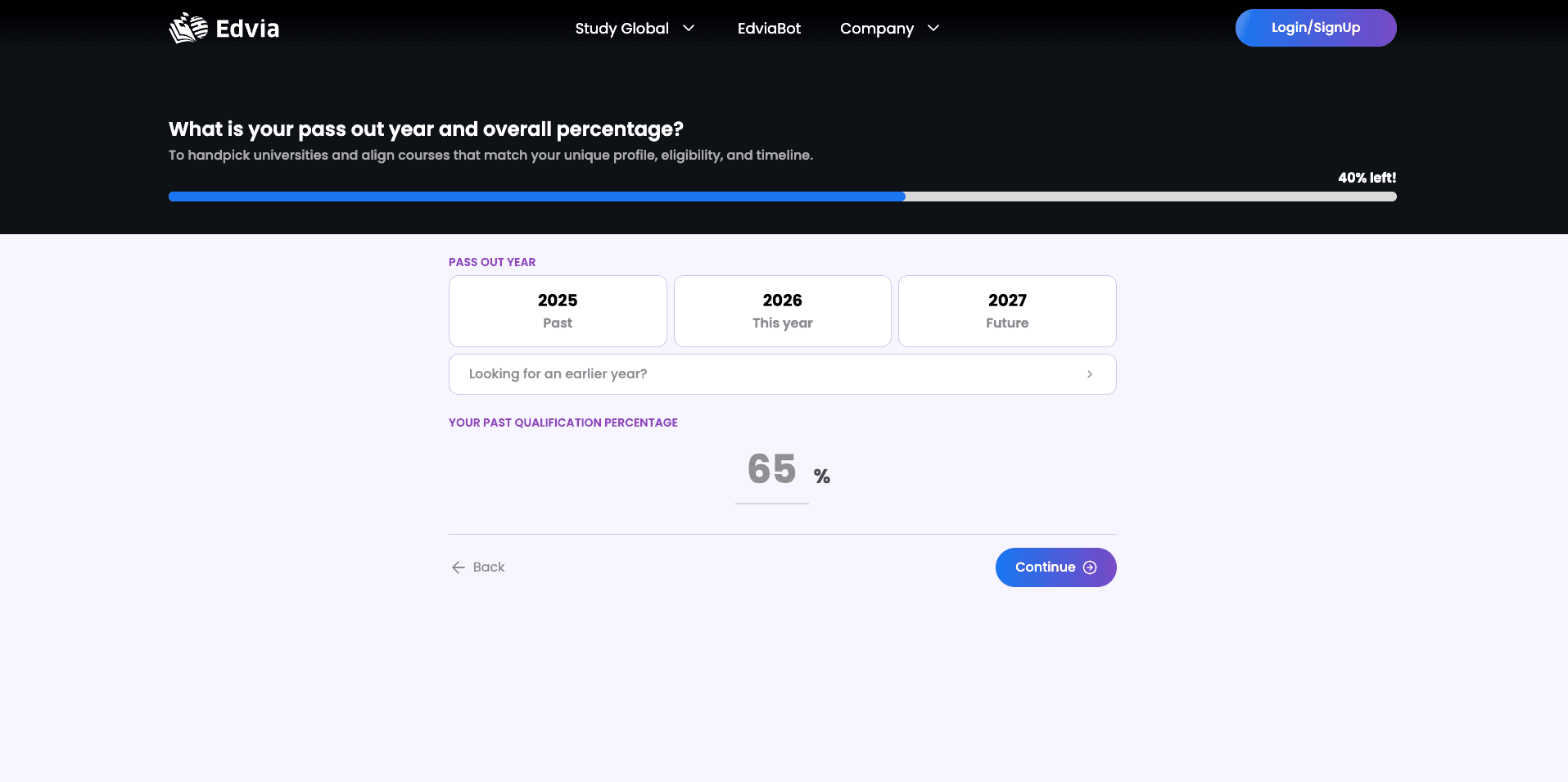The image size is (1568, 782).
Task: Select 2026 This year option
Action: tap(782, 311)
